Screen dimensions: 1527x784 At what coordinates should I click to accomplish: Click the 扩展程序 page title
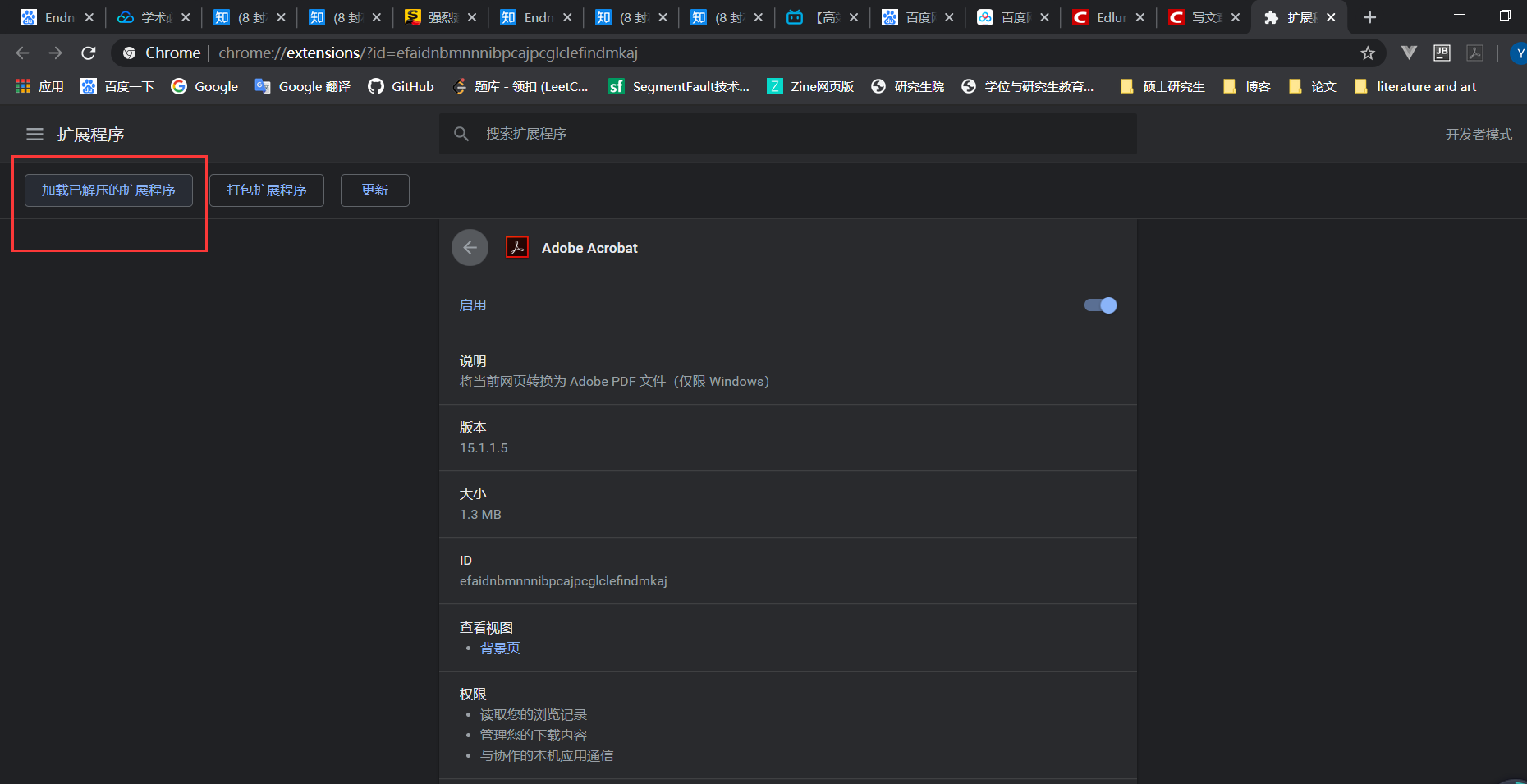pyautogui.click(x=90, y=135)
